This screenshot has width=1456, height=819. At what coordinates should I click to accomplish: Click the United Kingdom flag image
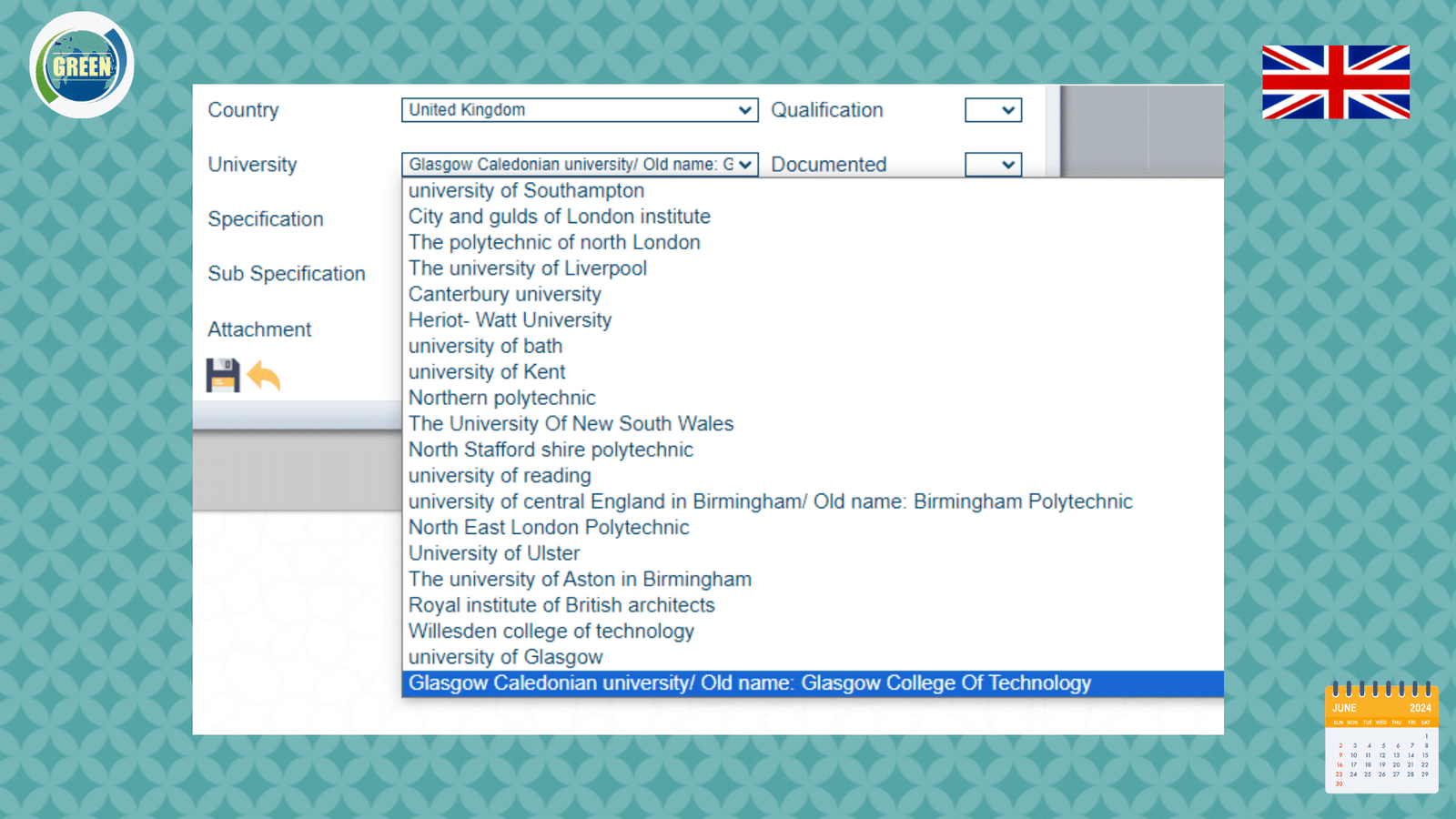tap(1335, 82)
